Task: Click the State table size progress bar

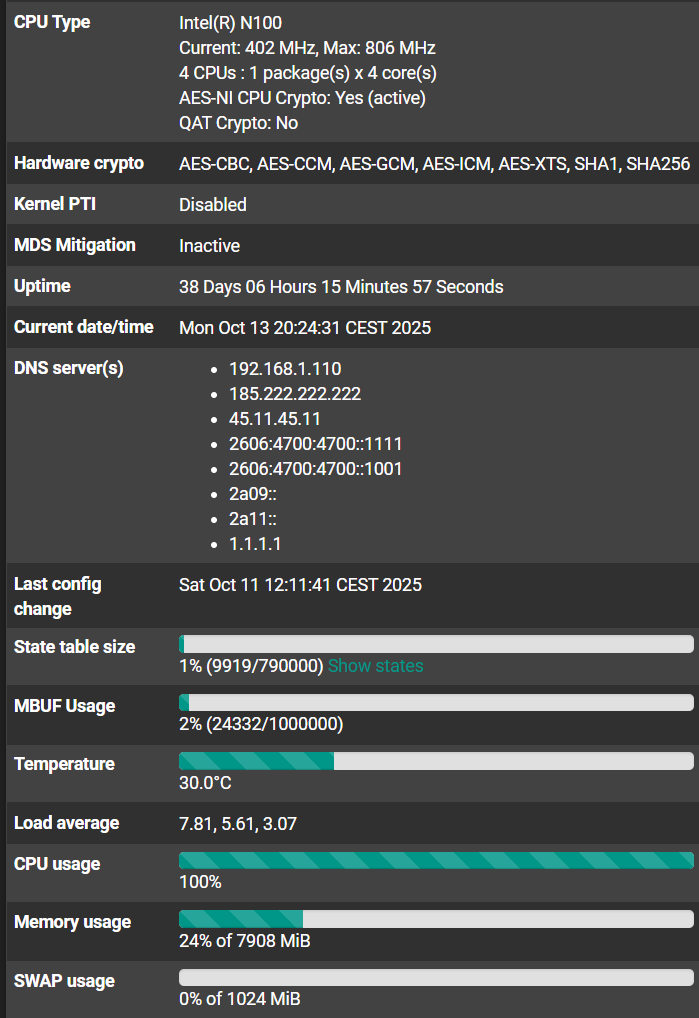Action: coord(435,644)
